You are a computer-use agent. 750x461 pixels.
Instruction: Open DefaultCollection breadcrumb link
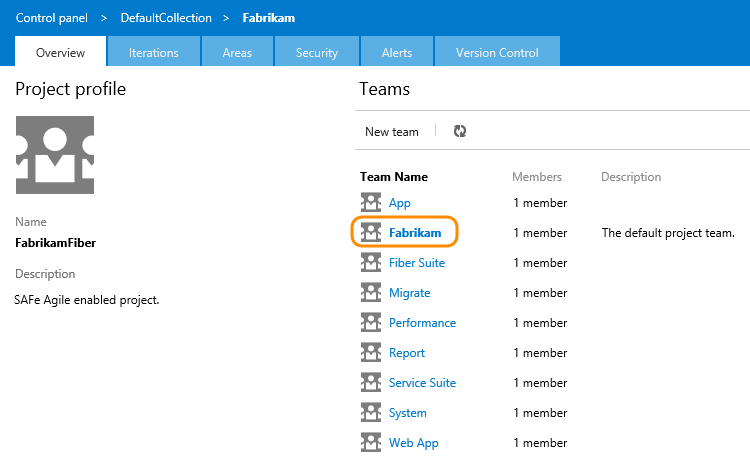pyautogui.click(x=166, y=18)
